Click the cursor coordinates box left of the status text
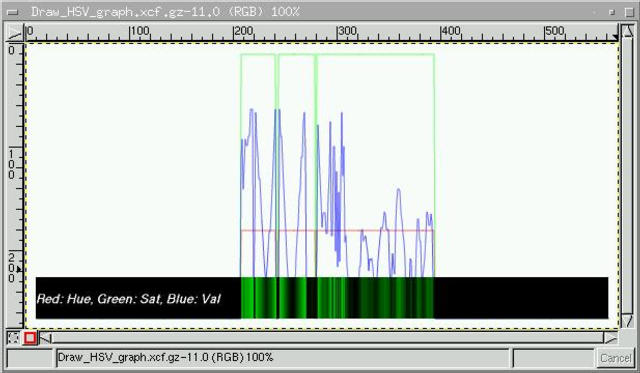 [x=30, y=358]
